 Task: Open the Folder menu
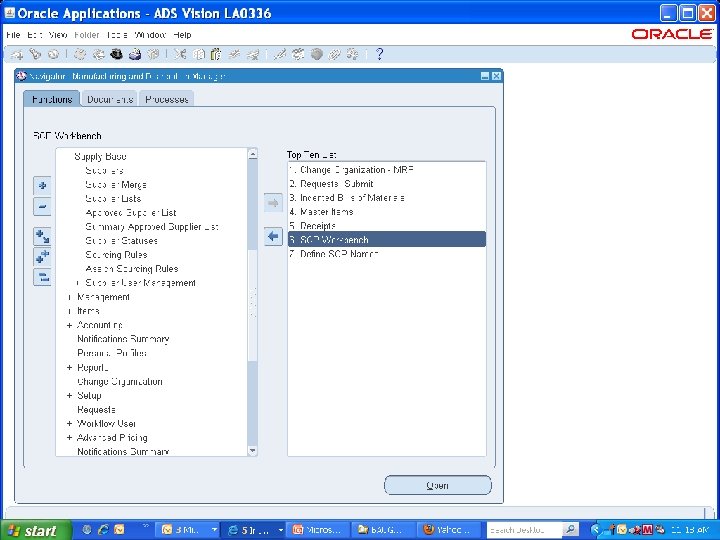point(86,35)
